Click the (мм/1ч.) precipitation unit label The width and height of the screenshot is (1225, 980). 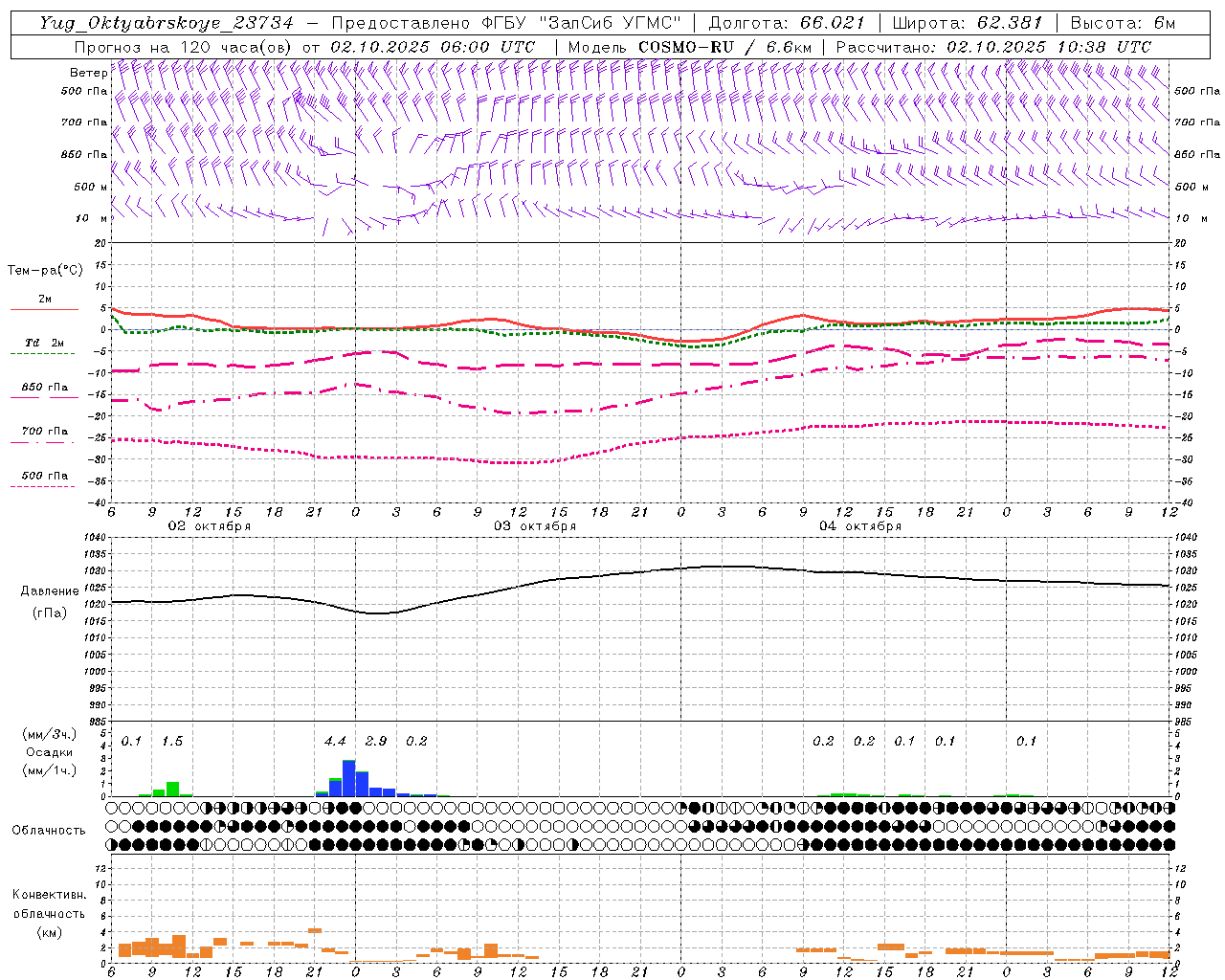click(49, 770)
